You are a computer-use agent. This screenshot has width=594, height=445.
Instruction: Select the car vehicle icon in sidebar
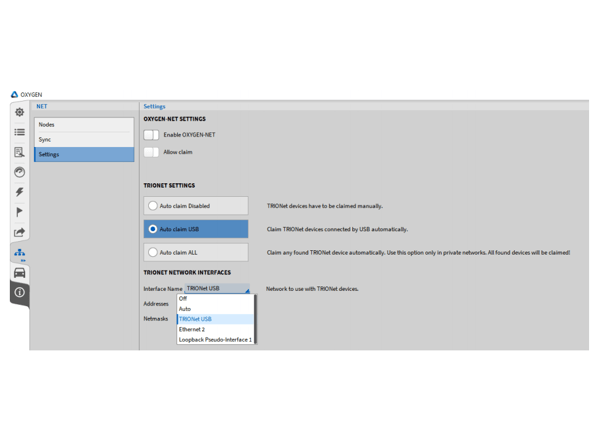[20, 273]
